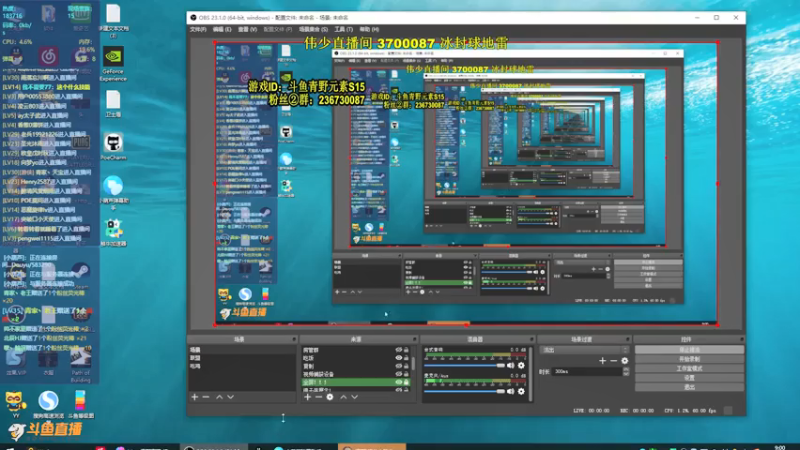
Task: Remove the selected source with the minus icon
Action: click(x=318, y=397)
